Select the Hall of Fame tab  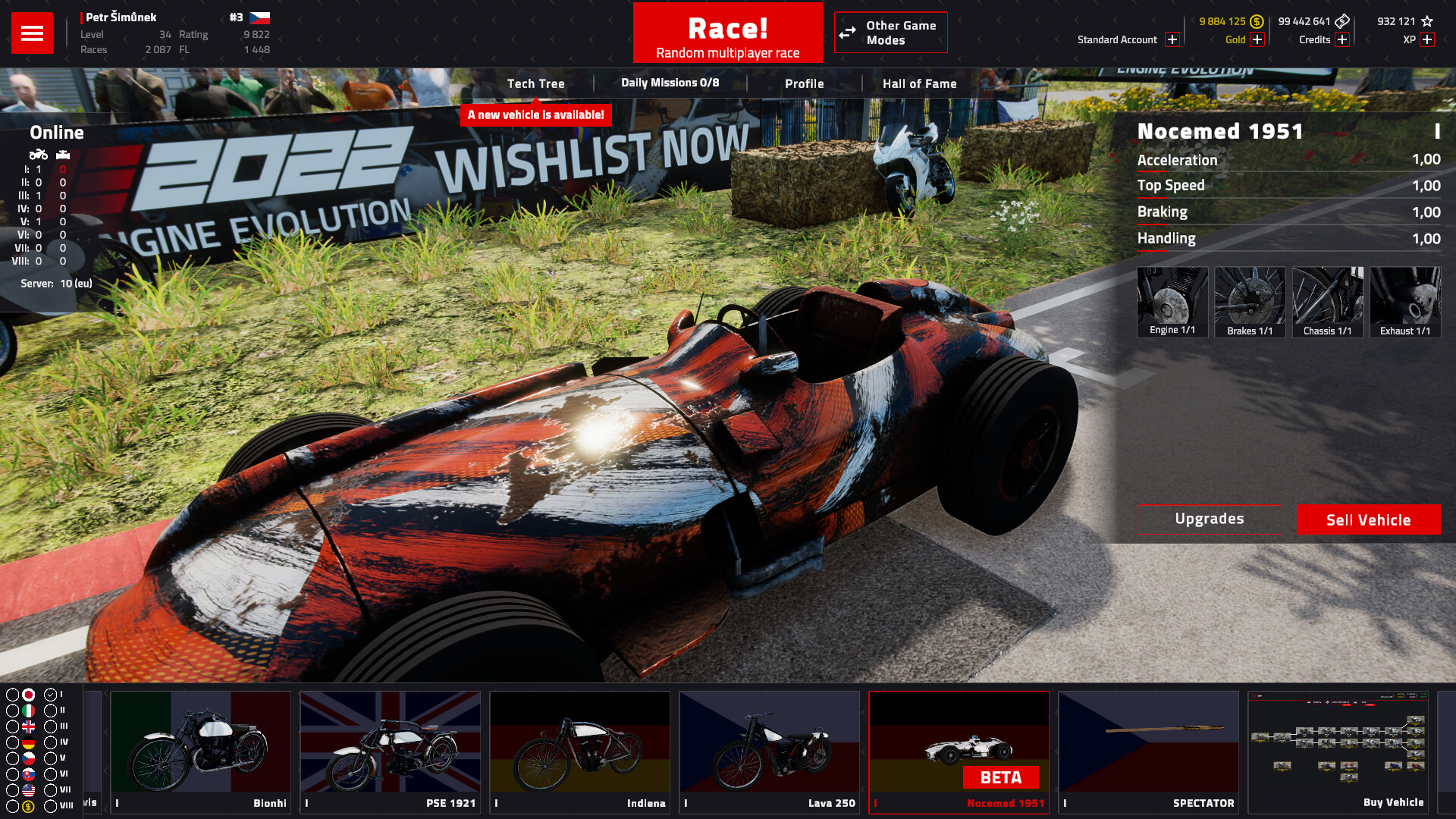pyautogui.click(x=919, y=83)
